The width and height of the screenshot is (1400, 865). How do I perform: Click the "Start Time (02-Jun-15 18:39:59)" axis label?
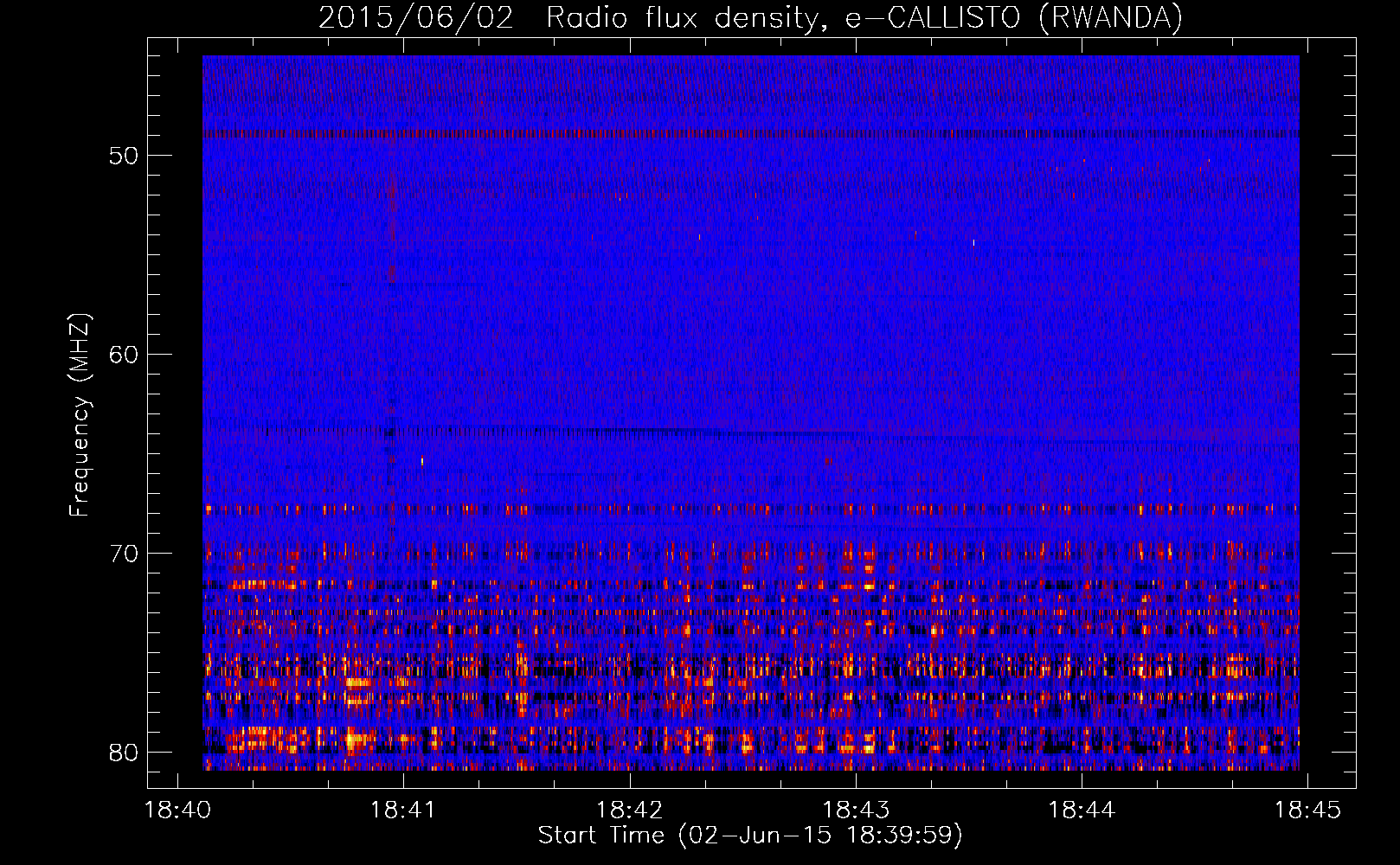[750, 836]
